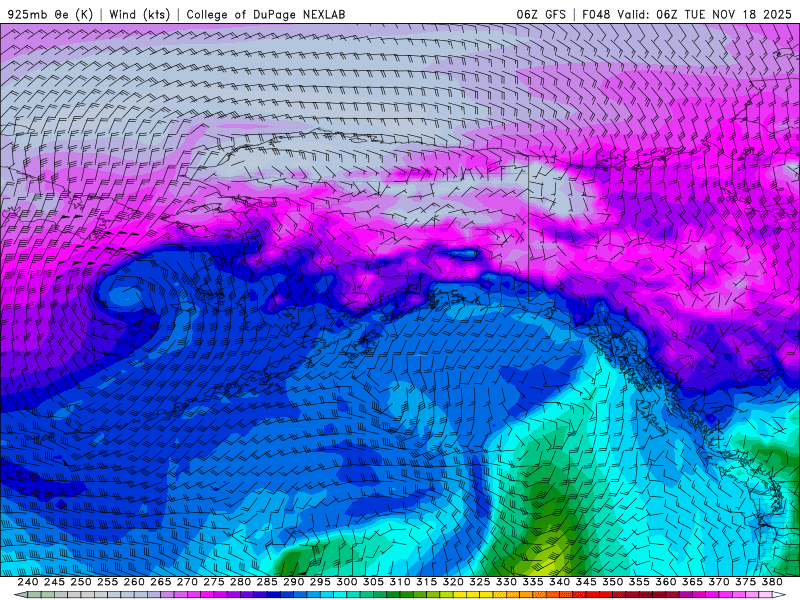Click the 355 value on the color scale
800x600 pixels.
click(639, 582)
